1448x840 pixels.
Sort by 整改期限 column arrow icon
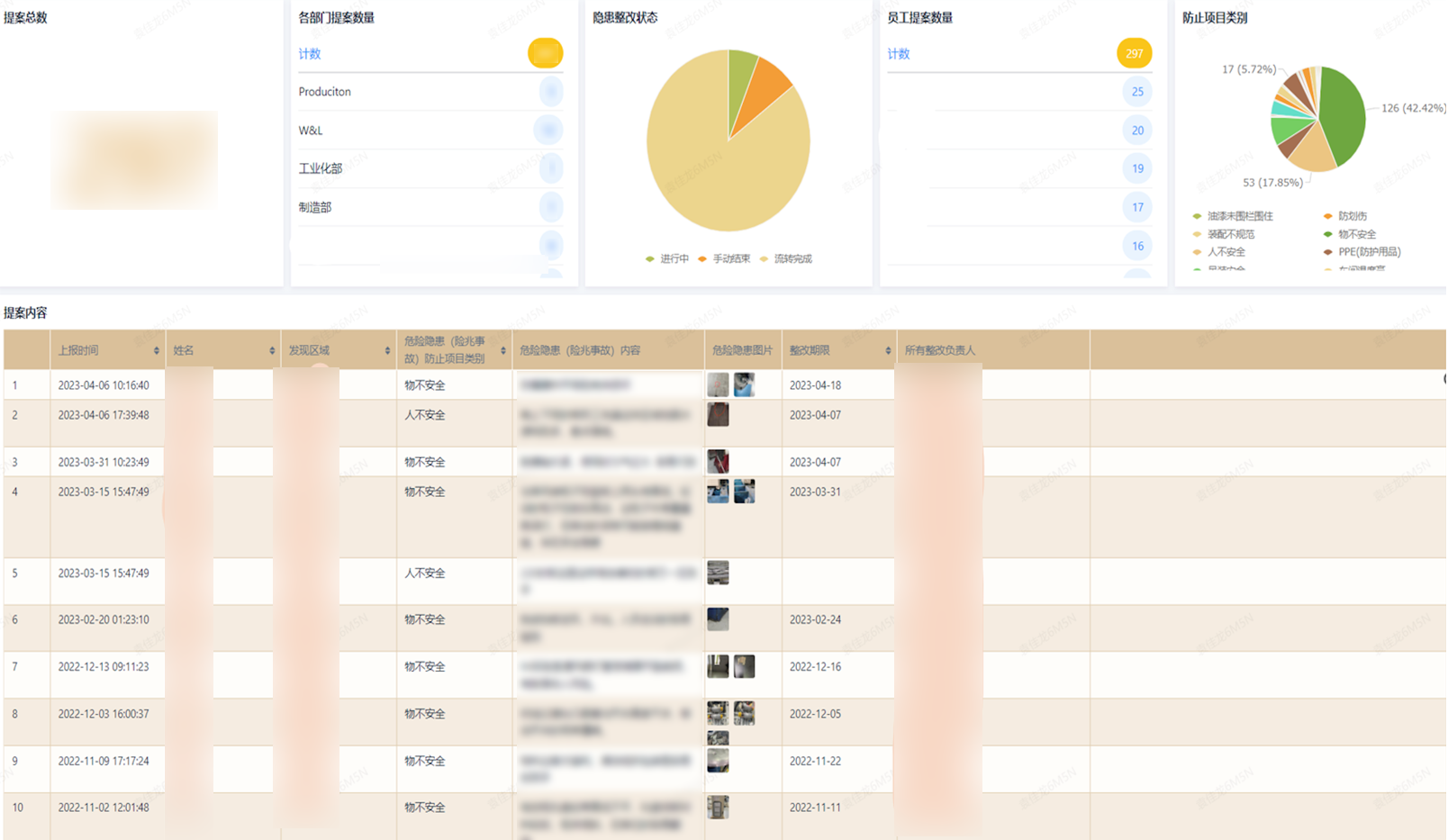coord(888,350)
